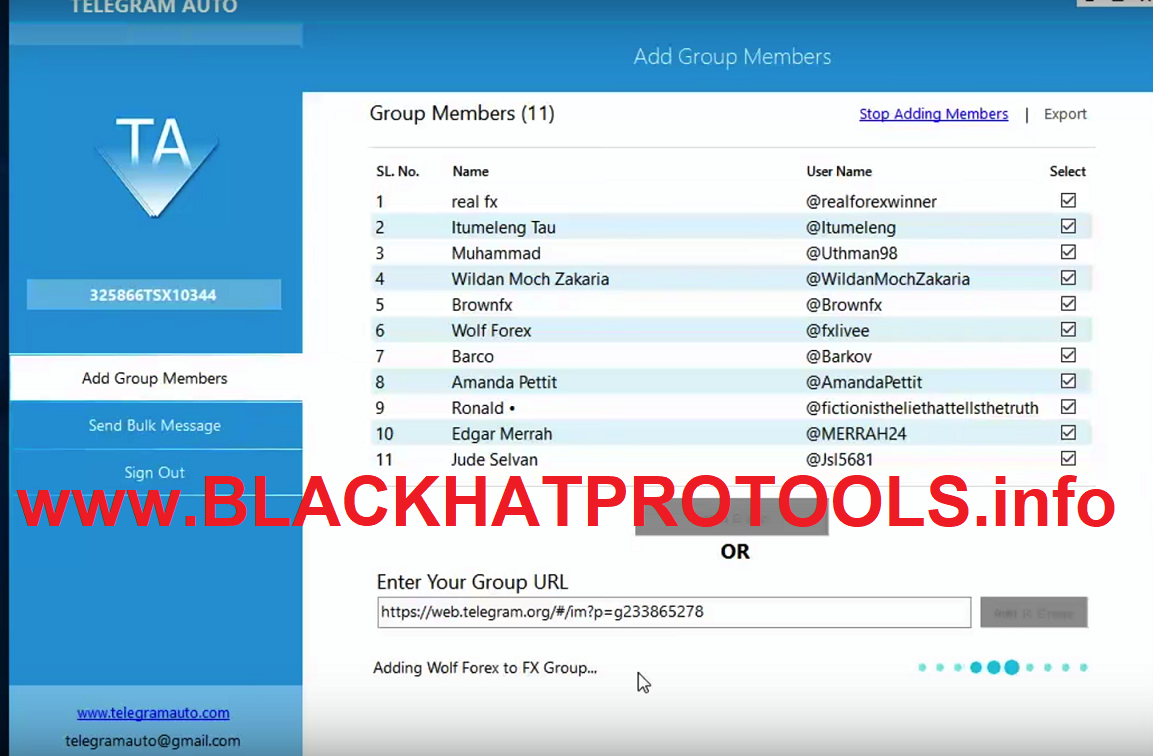Select the Itumeleng Tau name cell
Image resolution: width=1153 pixels, height=756 pixels.
504,227
